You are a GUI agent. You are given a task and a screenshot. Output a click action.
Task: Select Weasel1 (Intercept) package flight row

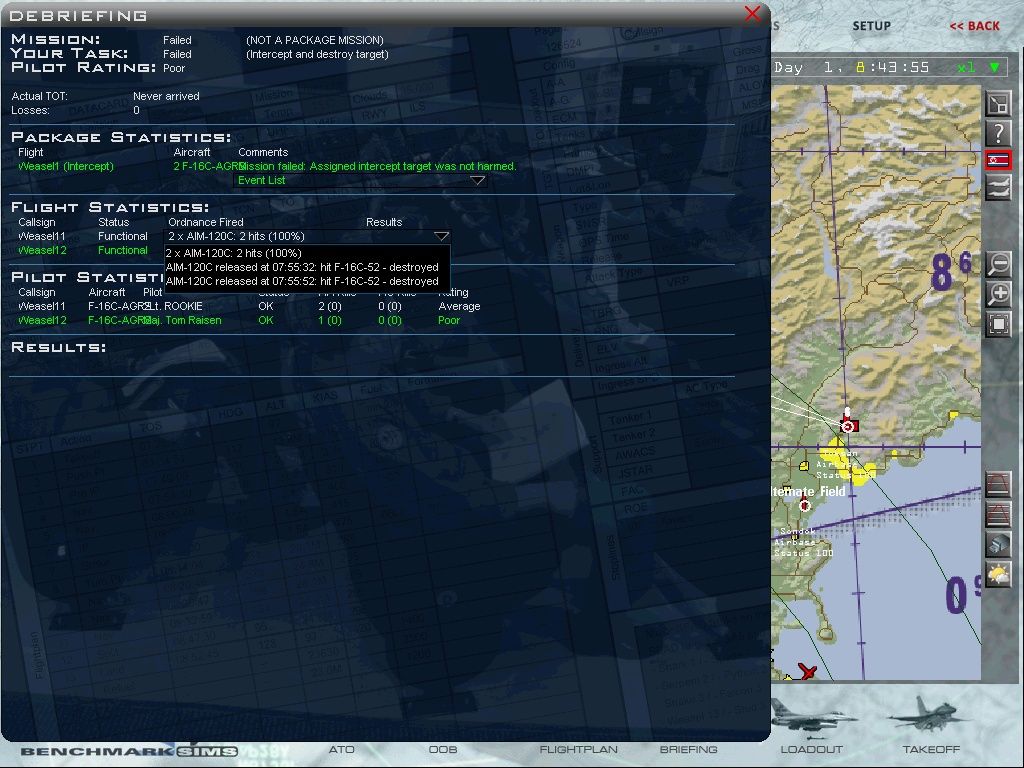[x=66, y=166]
